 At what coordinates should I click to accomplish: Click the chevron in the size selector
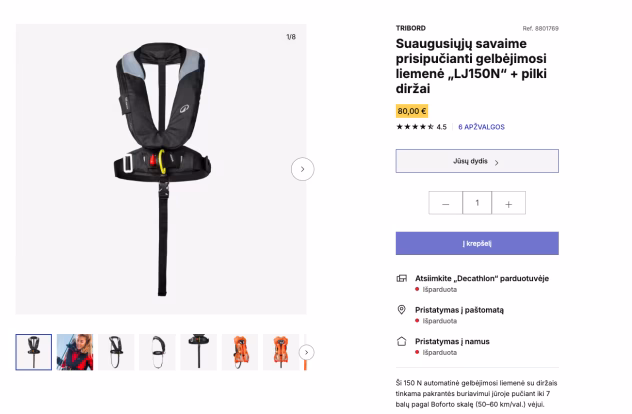pos(497,162)
